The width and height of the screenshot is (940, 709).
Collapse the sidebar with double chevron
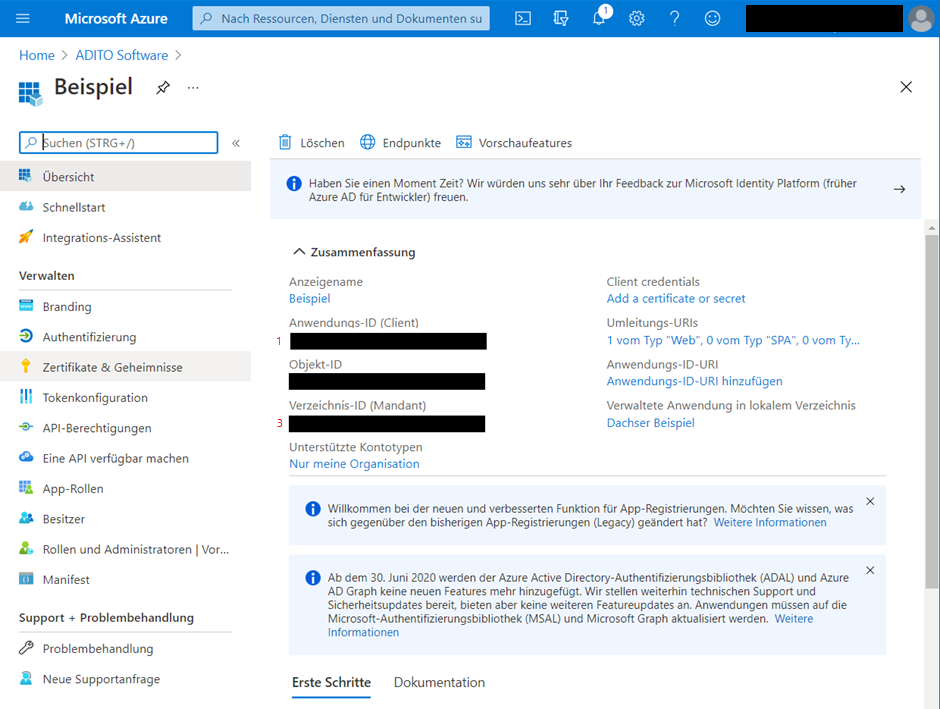click(x=236, y=143)
